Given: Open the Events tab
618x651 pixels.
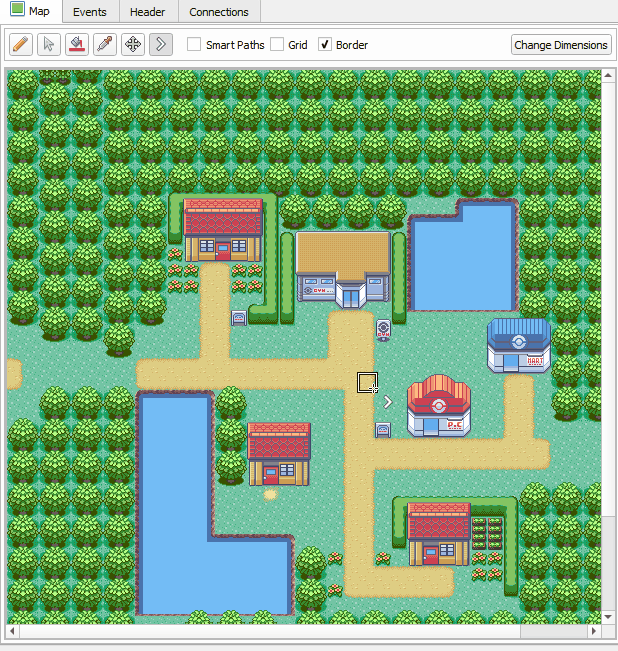Looking at the screenshot, I should (x=90, y=12).
